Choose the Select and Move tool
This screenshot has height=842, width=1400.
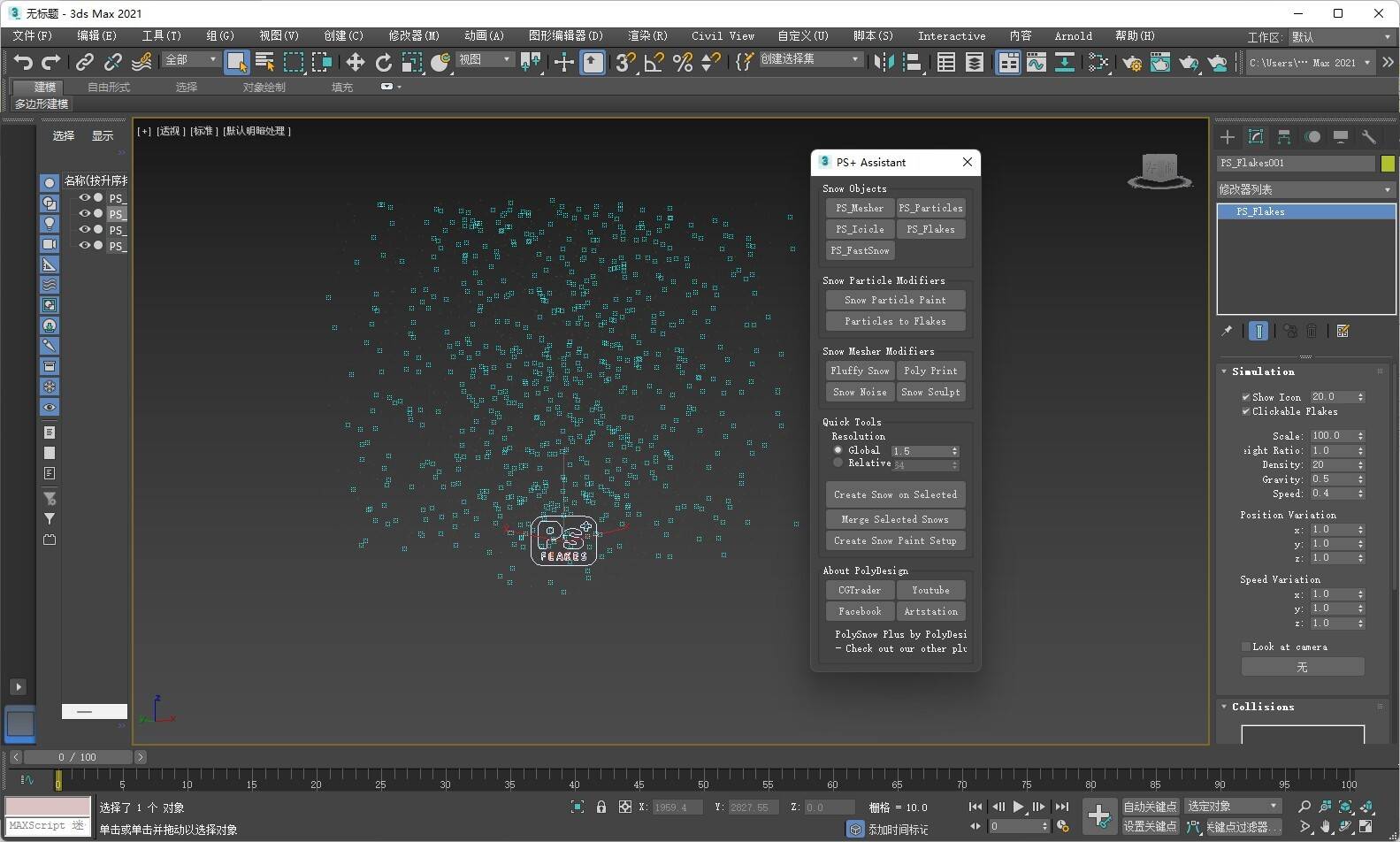point(355,62)
